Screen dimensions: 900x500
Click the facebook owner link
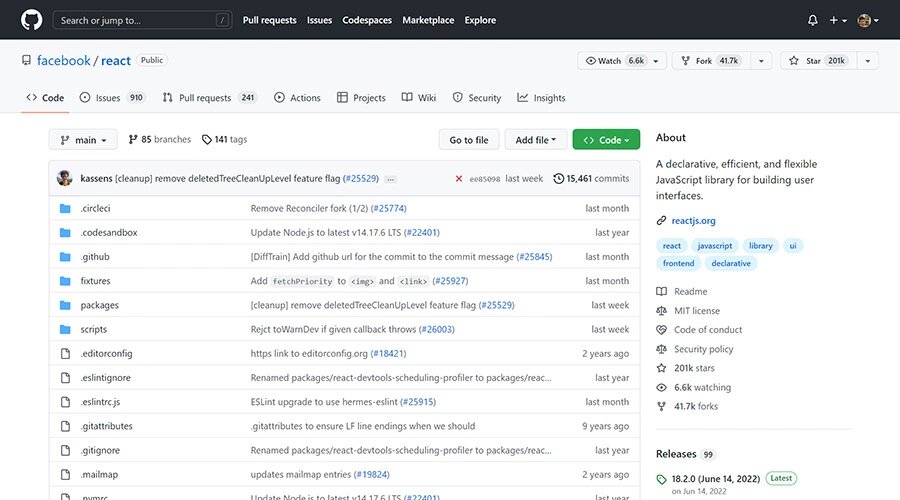(x=64, y=60)
